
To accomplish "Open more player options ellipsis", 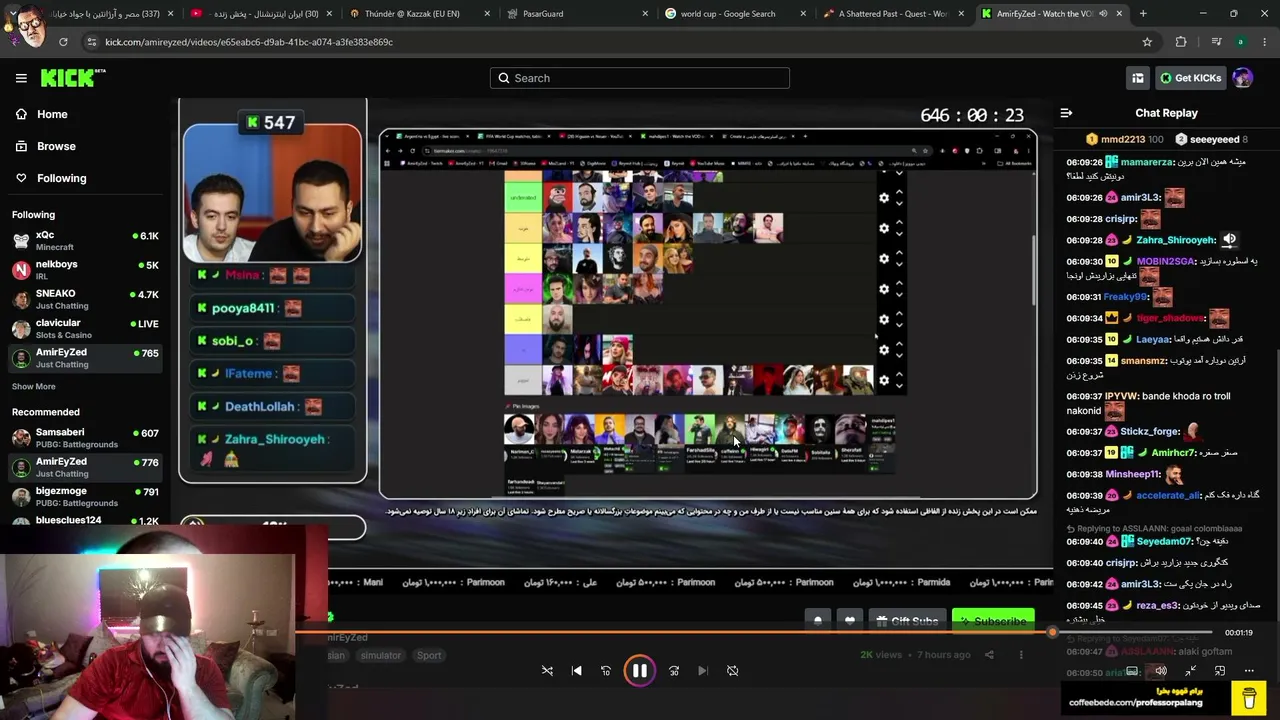I will [1249, 671].
